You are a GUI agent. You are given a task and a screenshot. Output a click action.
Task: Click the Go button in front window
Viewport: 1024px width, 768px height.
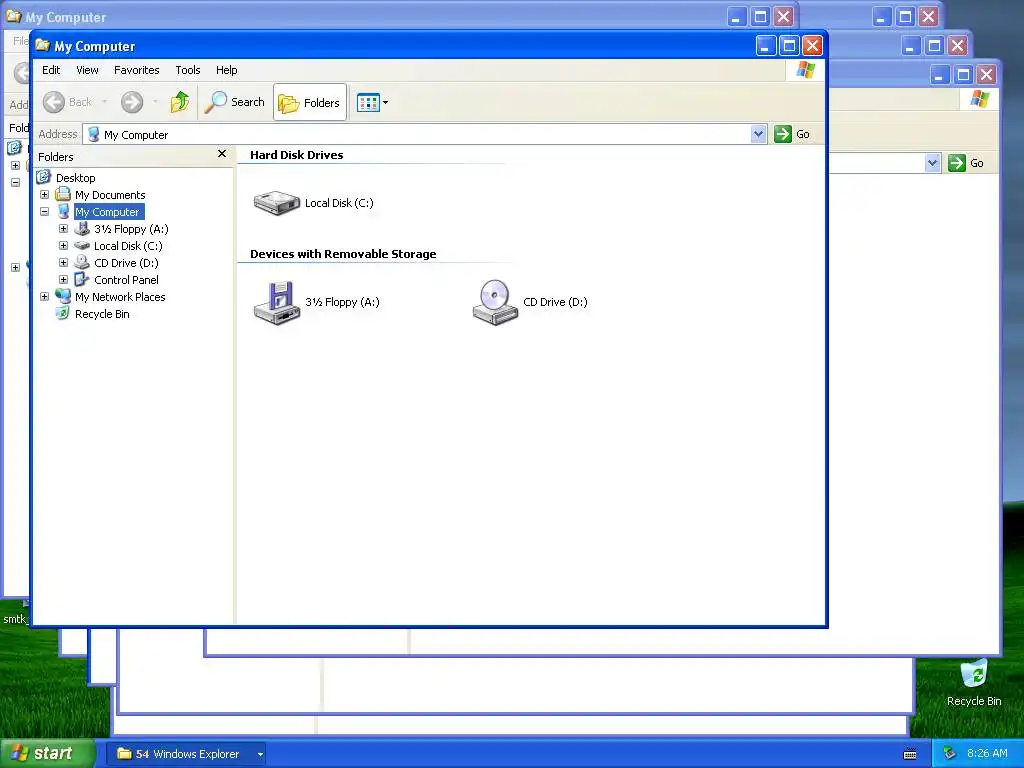(x=792, y=134)
